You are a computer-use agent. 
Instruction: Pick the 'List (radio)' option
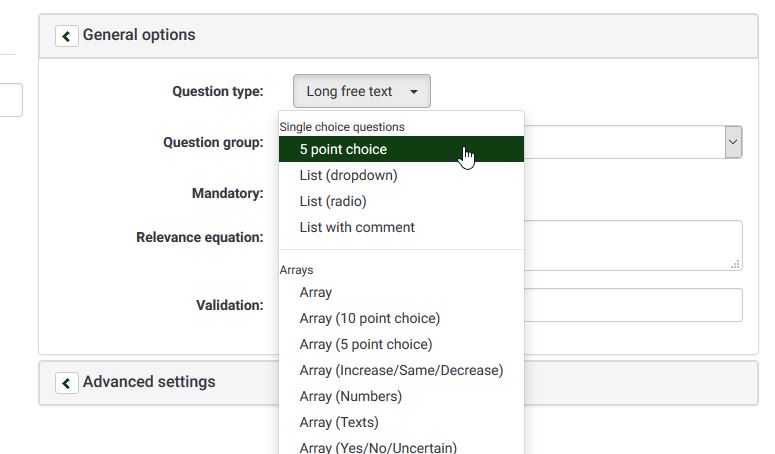[333, 201]
